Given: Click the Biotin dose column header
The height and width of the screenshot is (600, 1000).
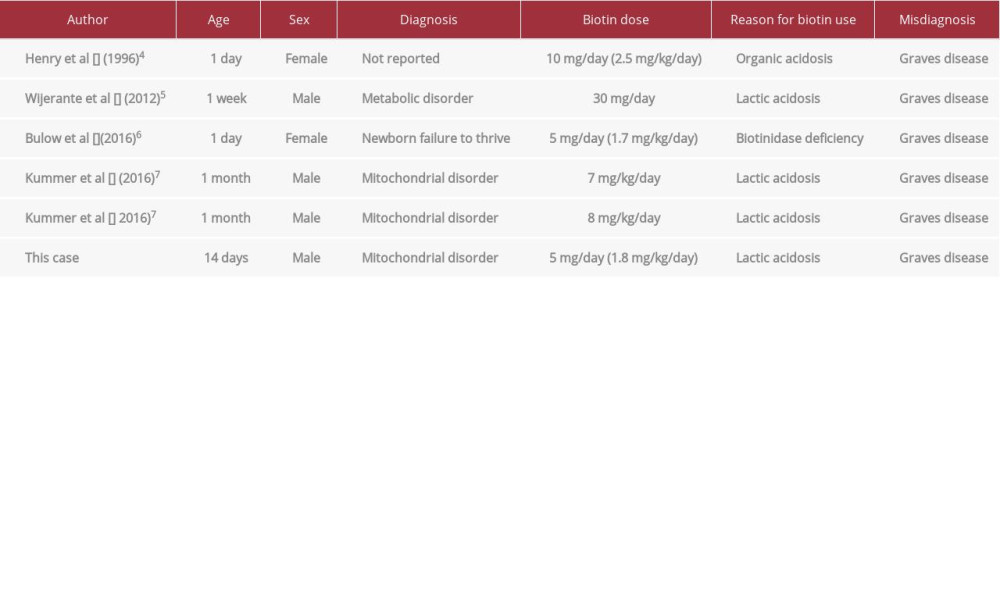Looking at the screenshot, I should (x=615, y=20).
